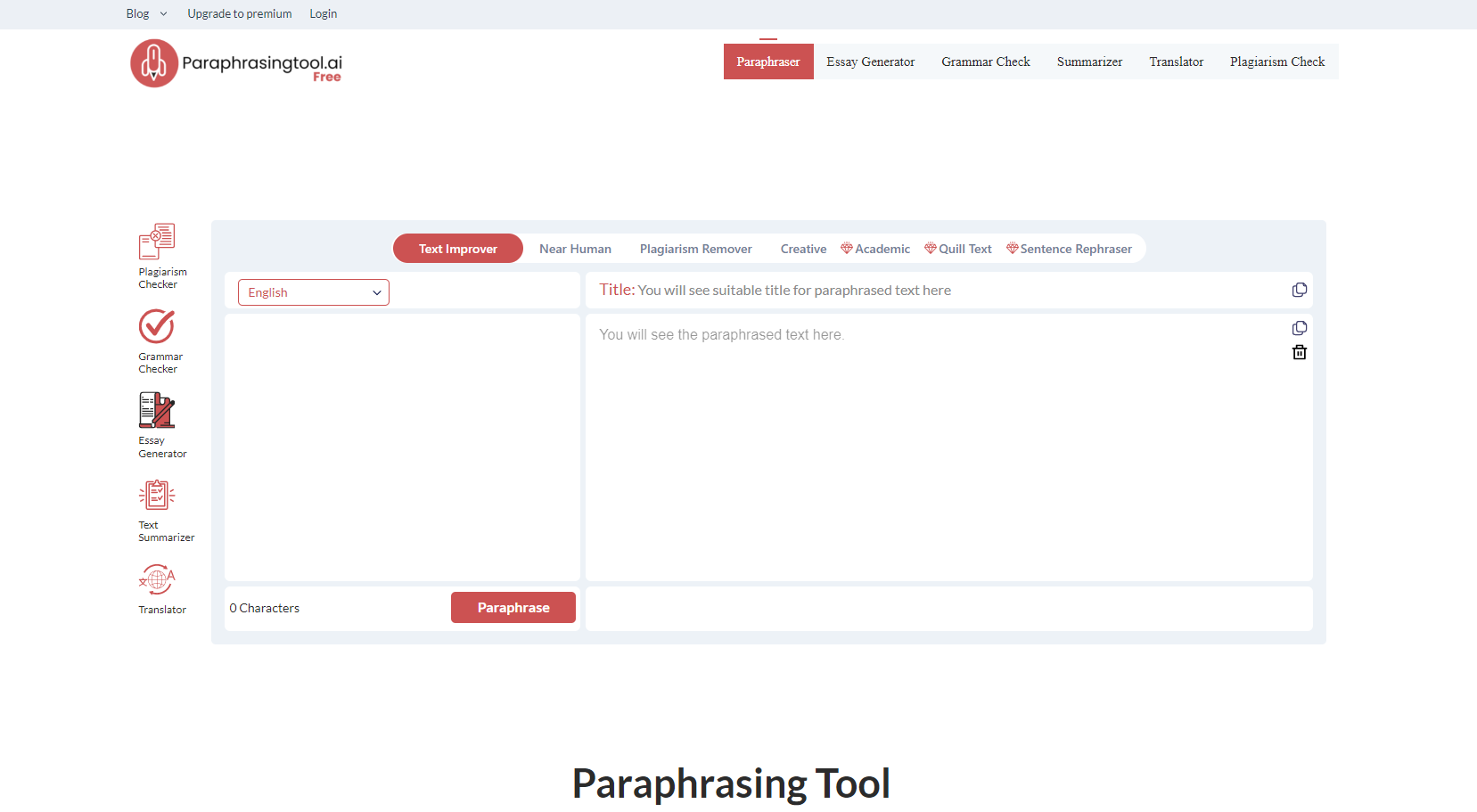Image resolution: width=1477 pixels, height=812 pixels.
Task: Open the Translator globe icon
Action: [157, 579]
